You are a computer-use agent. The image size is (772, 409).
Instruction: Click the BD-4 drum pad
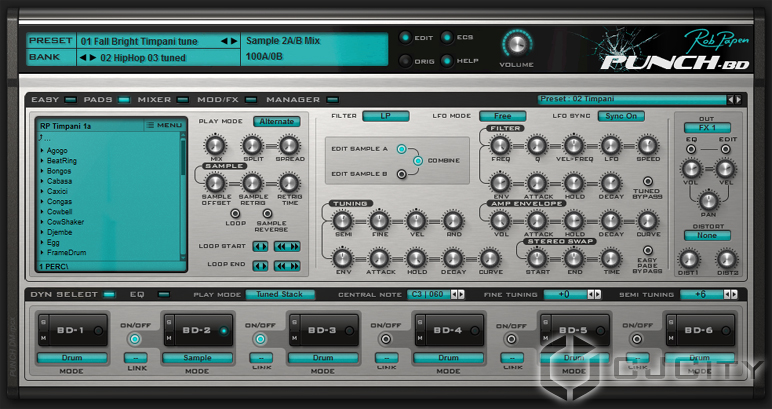click(x=449, y=330)
